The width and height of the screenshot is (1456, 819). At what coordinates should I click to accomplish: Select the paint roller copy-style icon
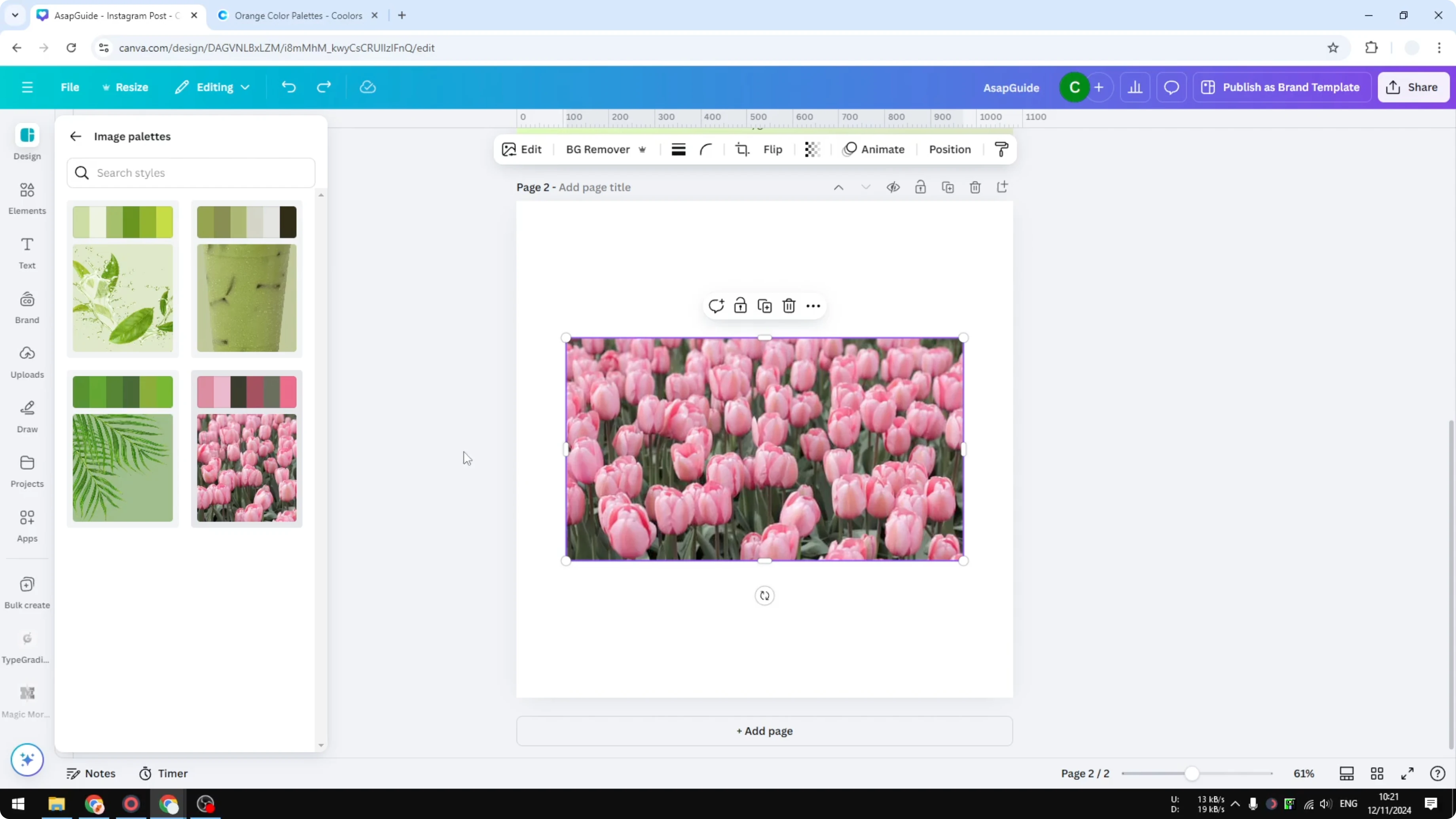click(1001, 149)
